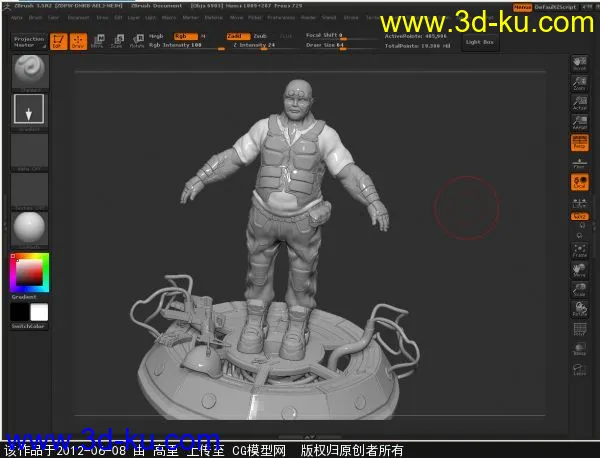The height and width of the screenshot is (458, 600).
Task: Select the Rotate transform tool in top shelf
Action: point(137,41)
